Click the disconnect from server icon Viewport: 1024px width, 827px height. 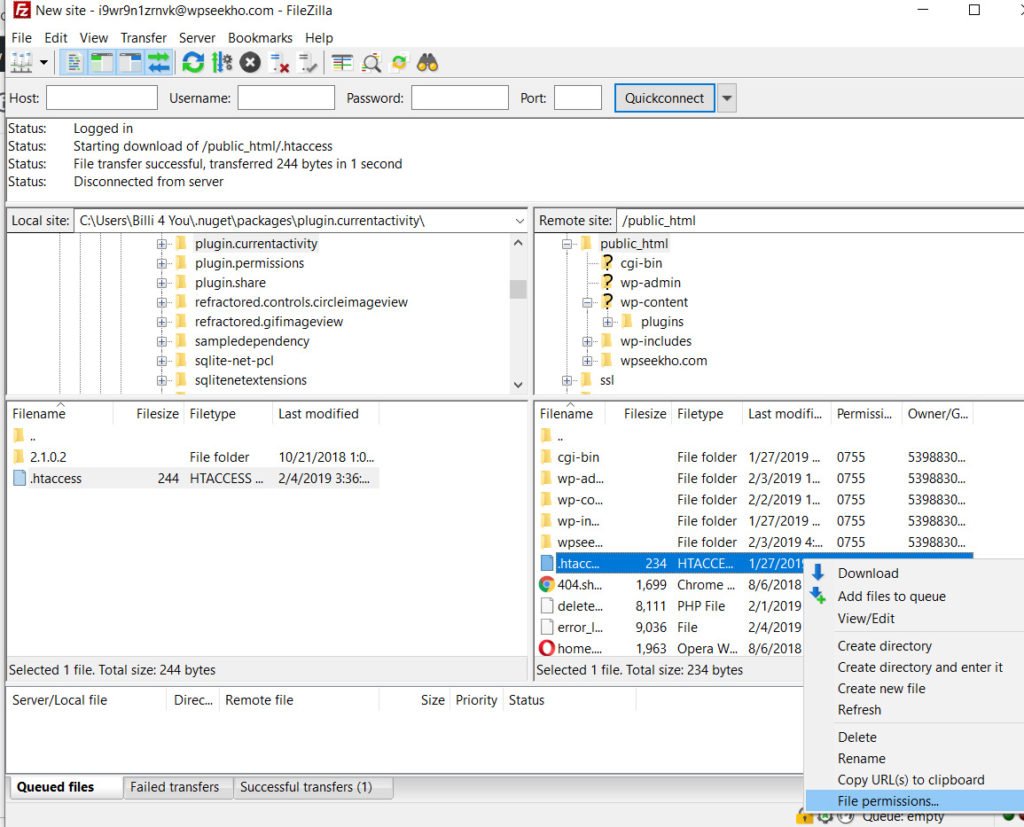[x=280, y=63]
